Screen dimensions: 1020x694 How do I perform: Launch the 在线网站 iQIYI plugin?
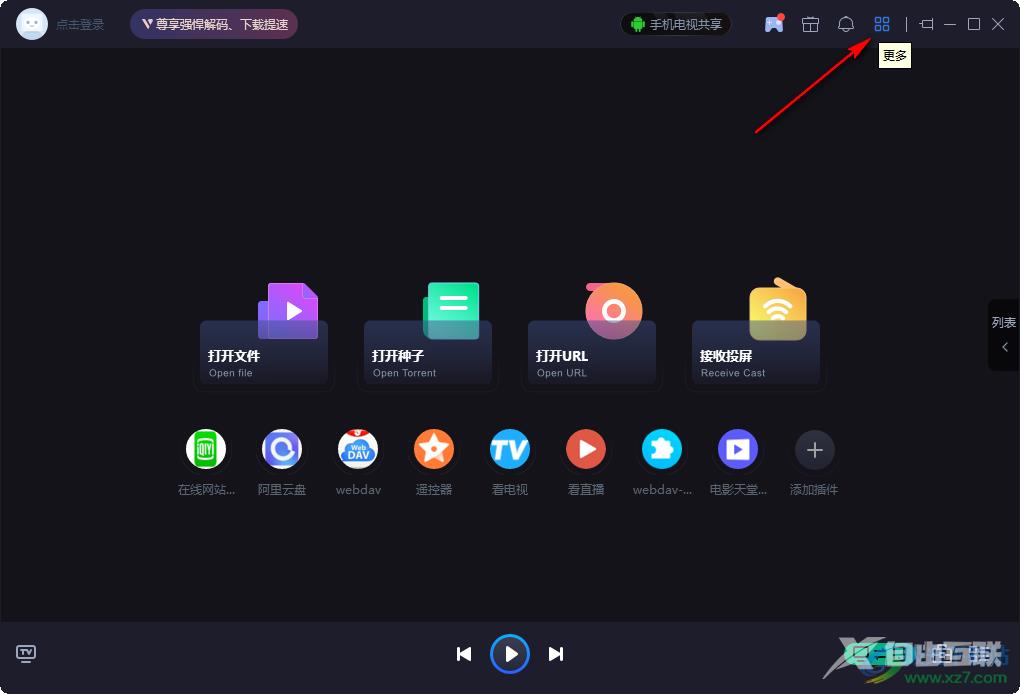(206, 449)
